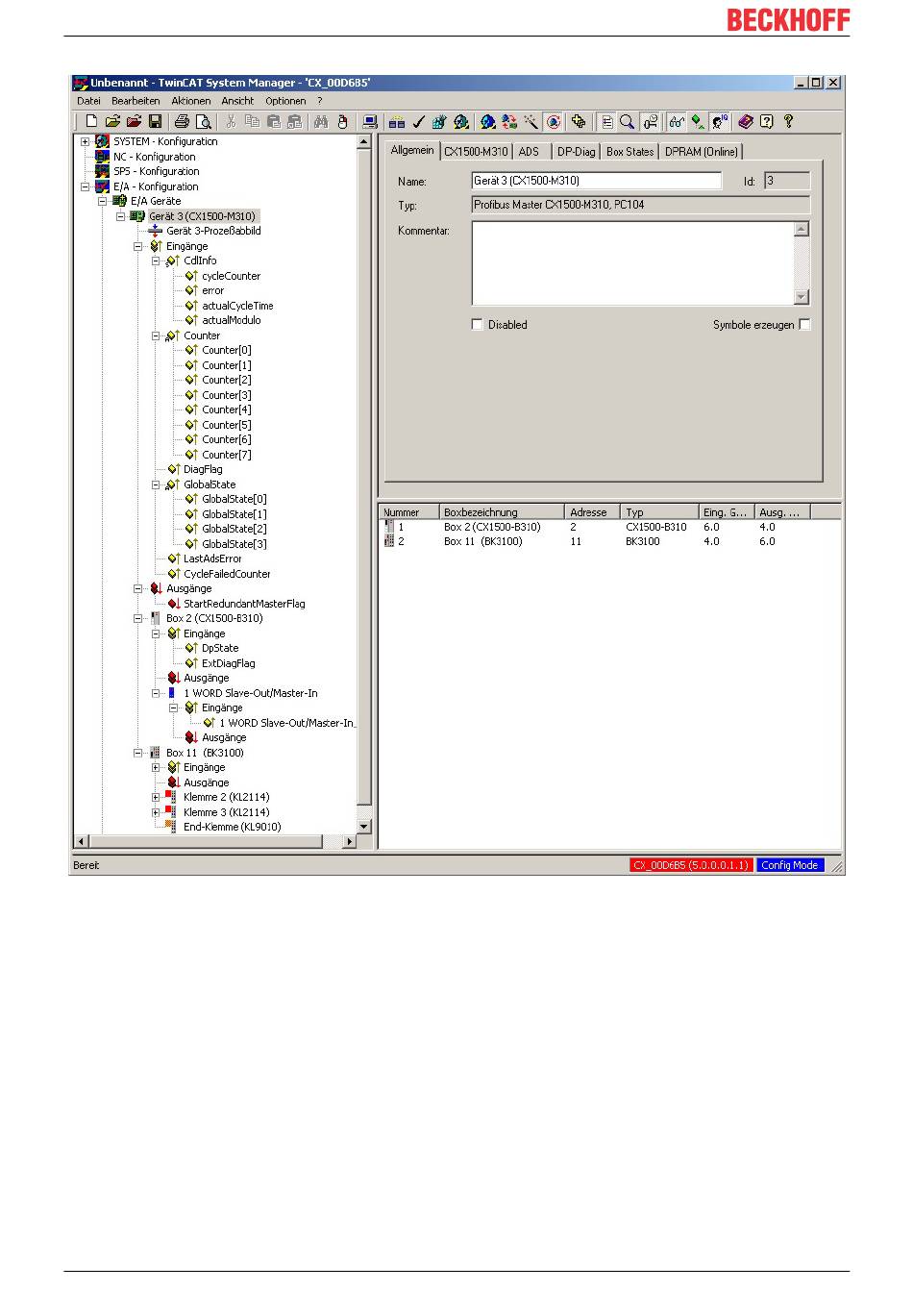
Task: Click the binoculars Find icon
Action: (322, 121)
